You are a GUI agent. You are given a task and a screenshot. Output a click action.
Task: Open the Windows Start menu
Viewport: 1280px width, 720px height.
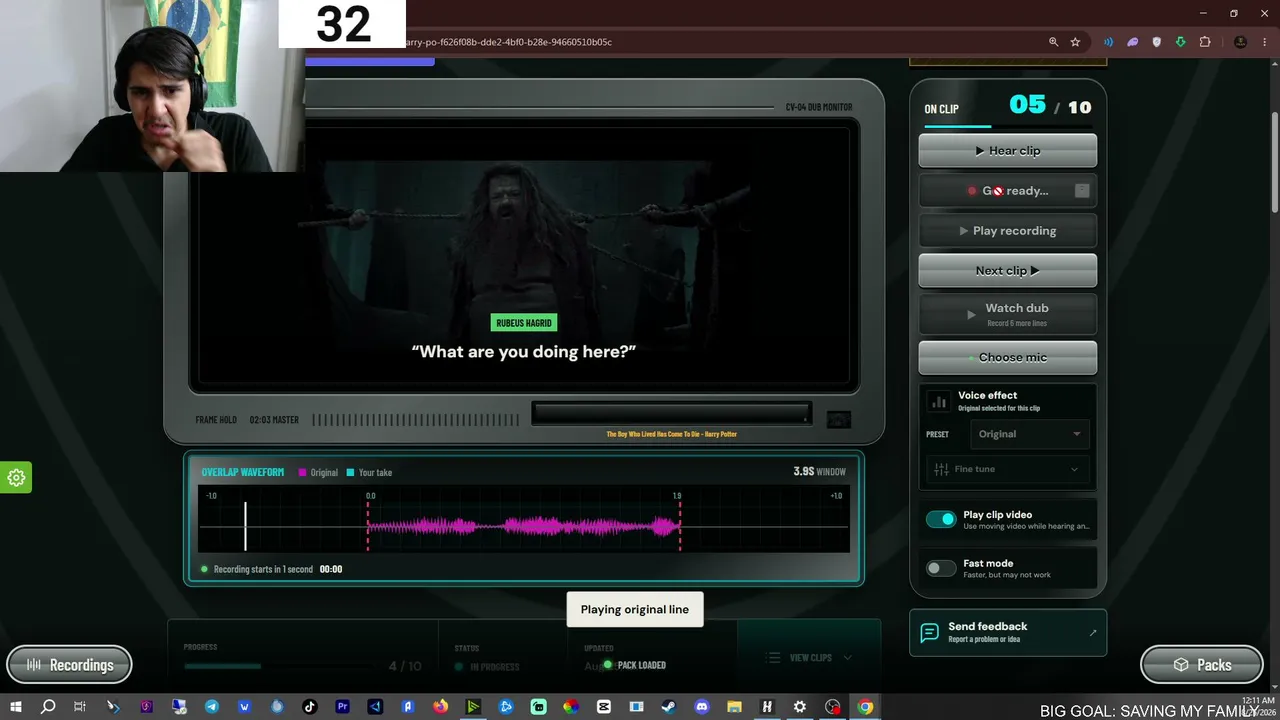(16, 707)
